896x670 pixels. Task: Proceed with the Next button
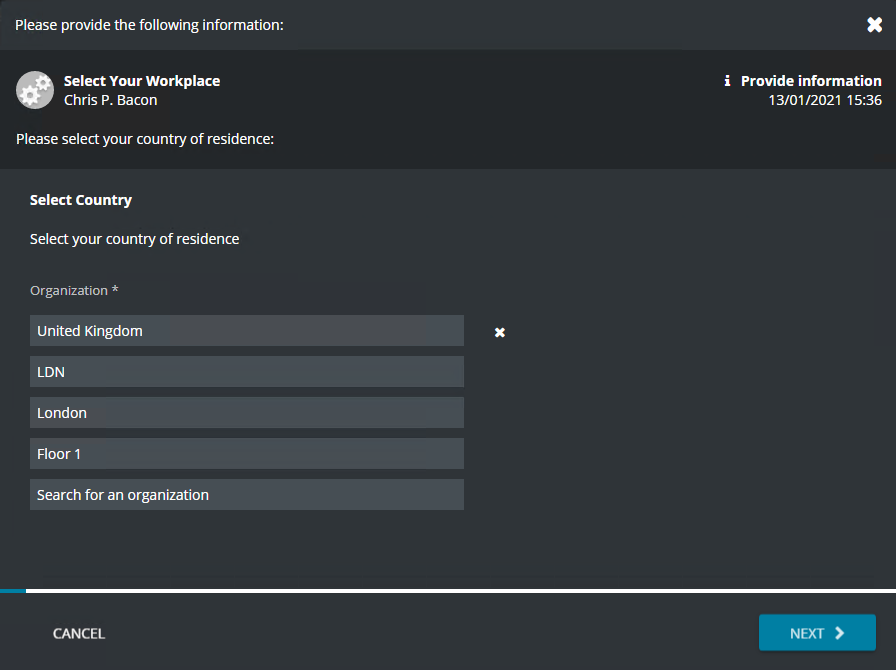(816, 633)
